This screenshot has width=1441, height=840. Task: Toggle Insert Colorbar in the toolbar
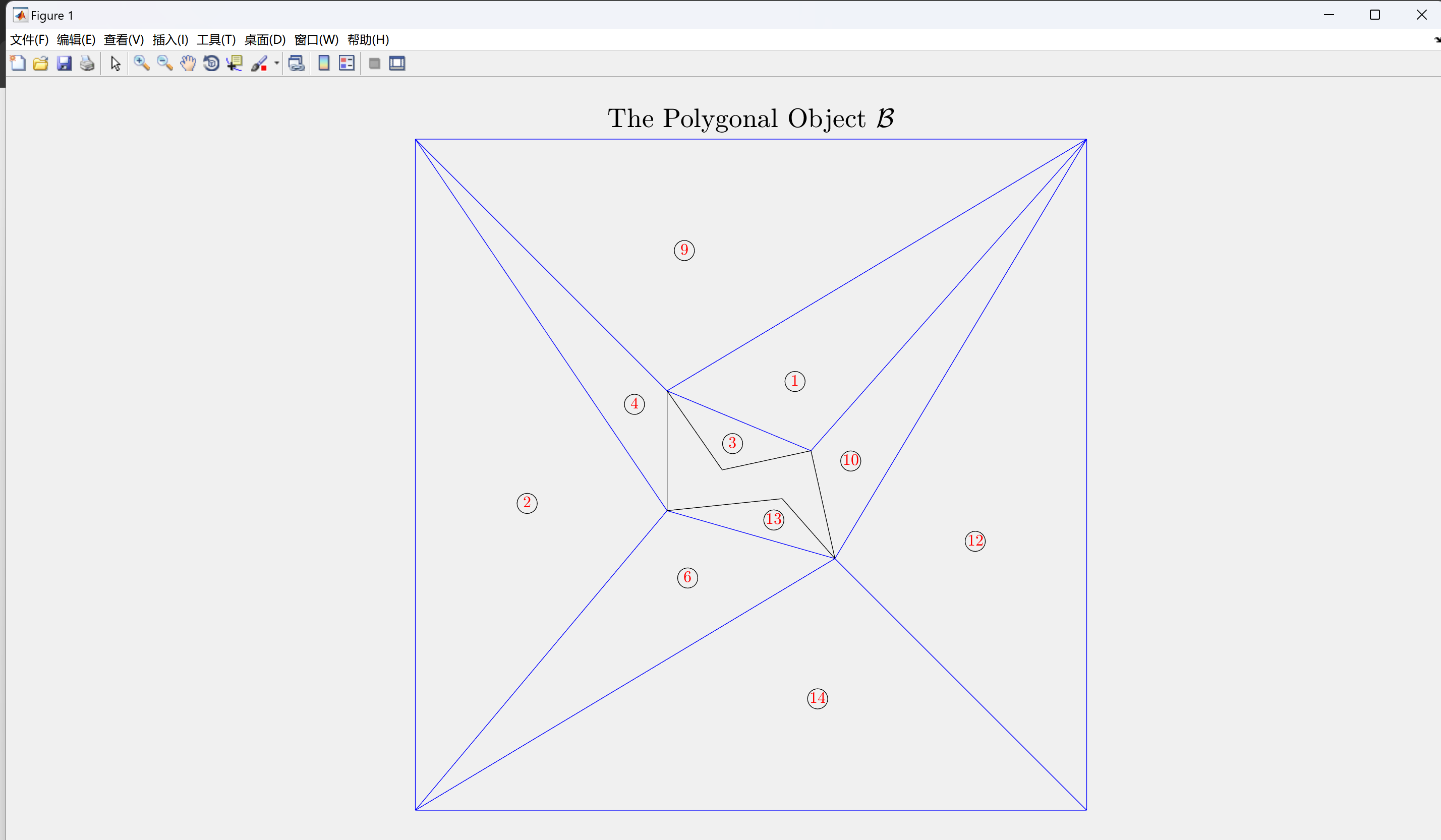[x=324, y=64]
